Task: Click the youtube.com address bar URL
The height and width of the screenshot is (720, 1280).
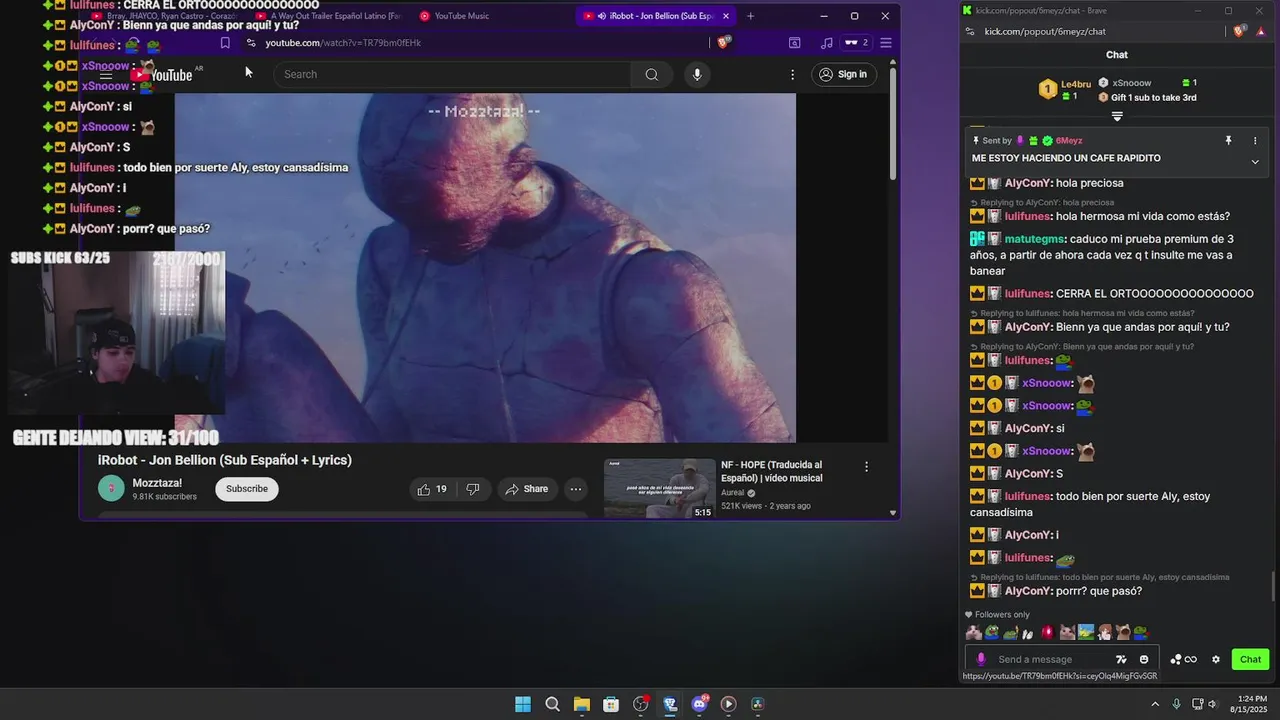Action: click(x=343, y=43)
